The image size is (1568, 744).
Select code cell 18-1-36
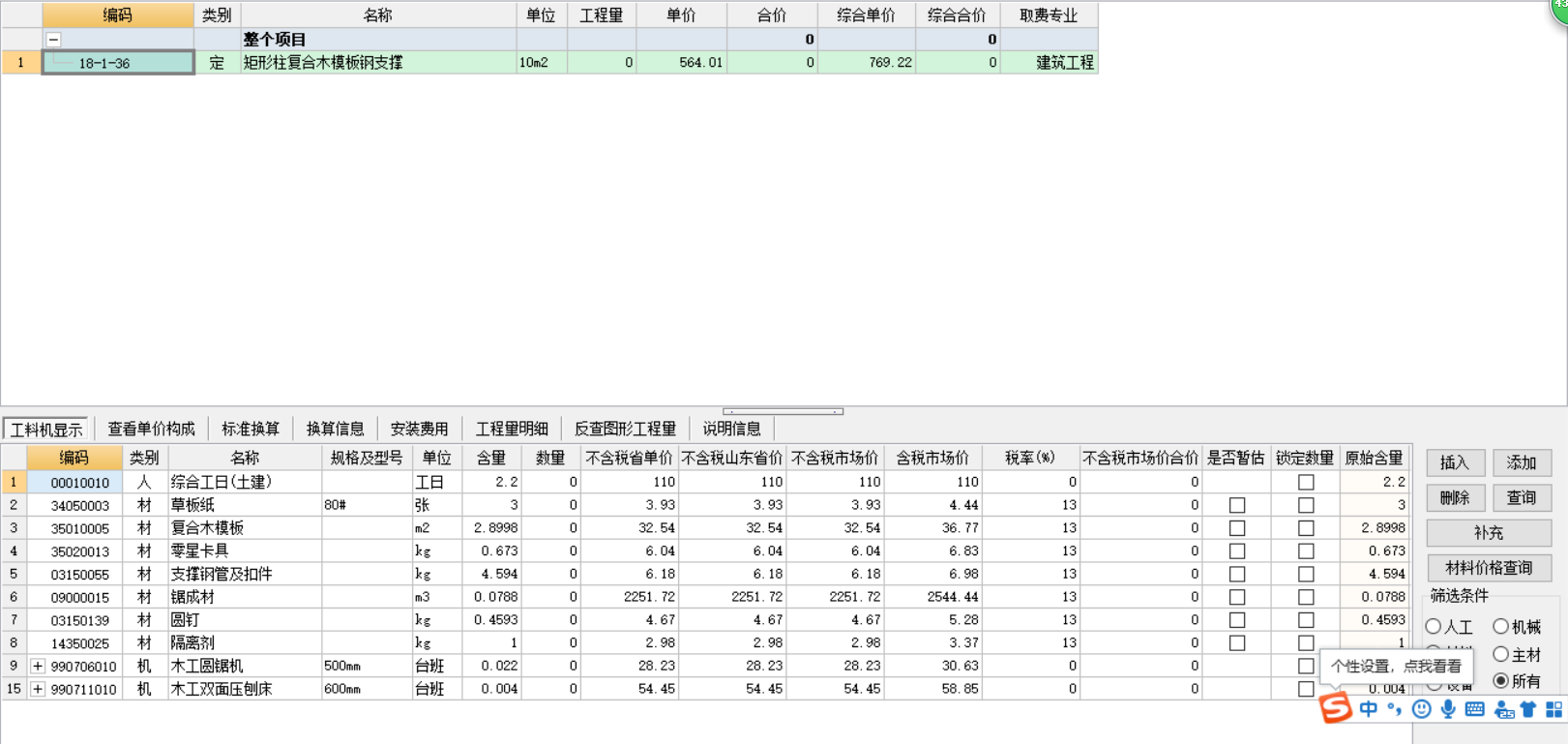[x=118, y=63]
